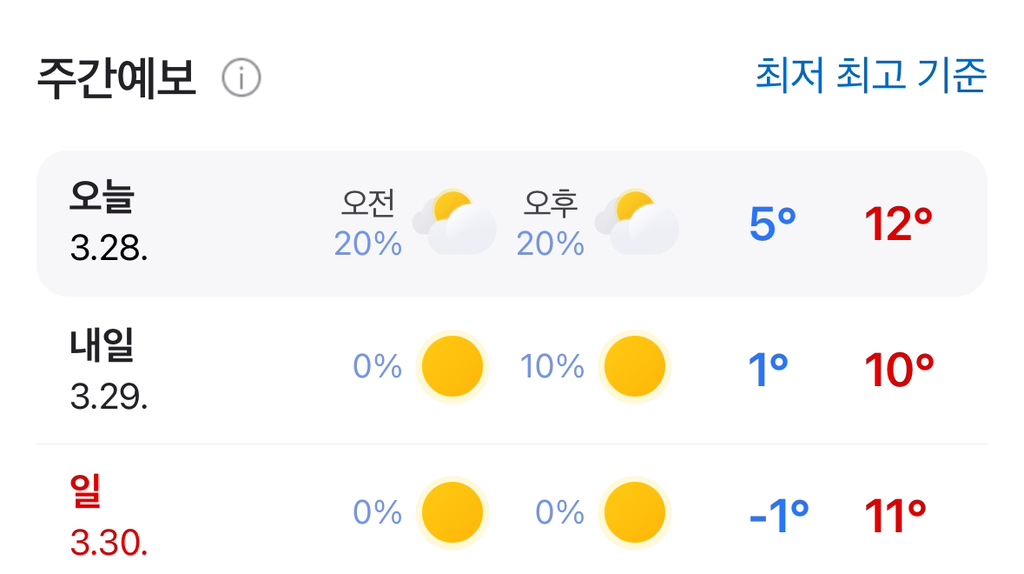
Task: Click Sunday's high temperature 11°
Action: coord(896,516)
